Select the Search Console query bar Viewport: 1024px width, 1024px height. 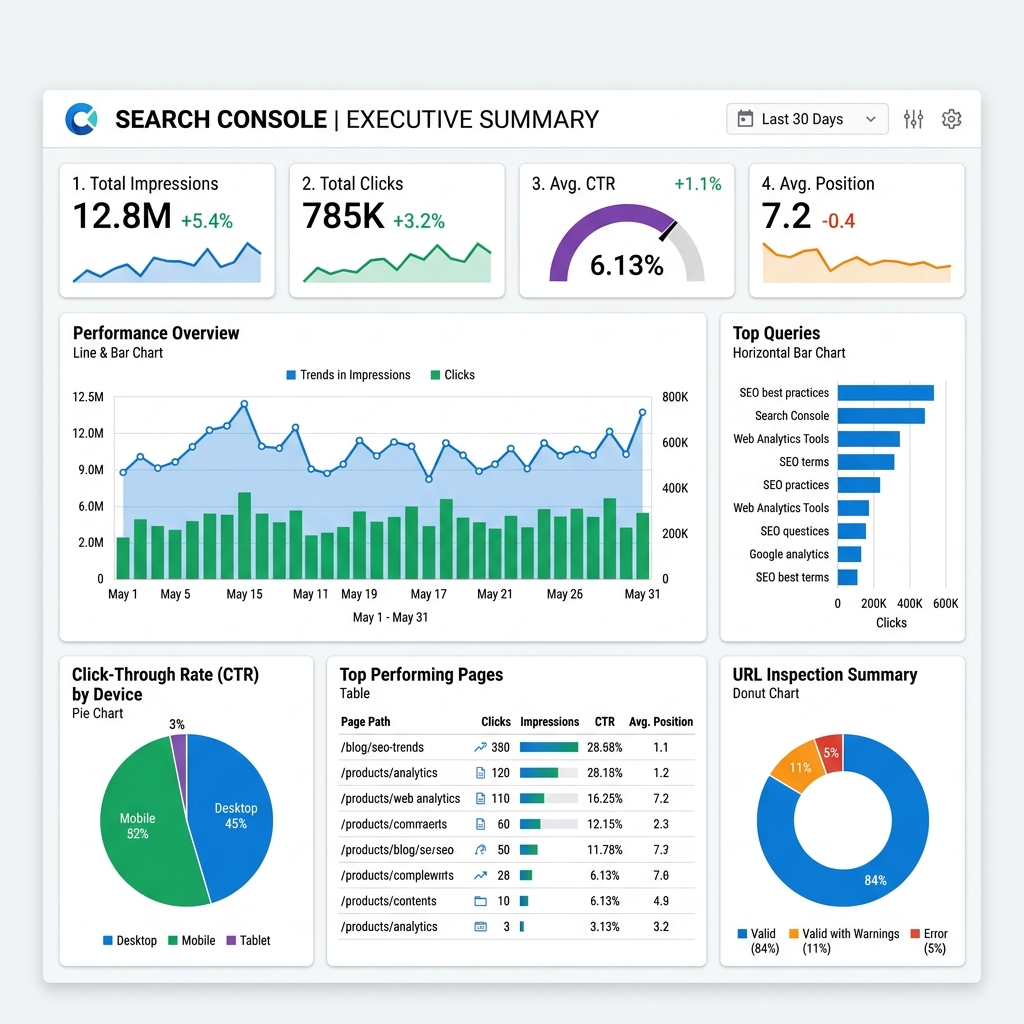[x=881, y=416]
